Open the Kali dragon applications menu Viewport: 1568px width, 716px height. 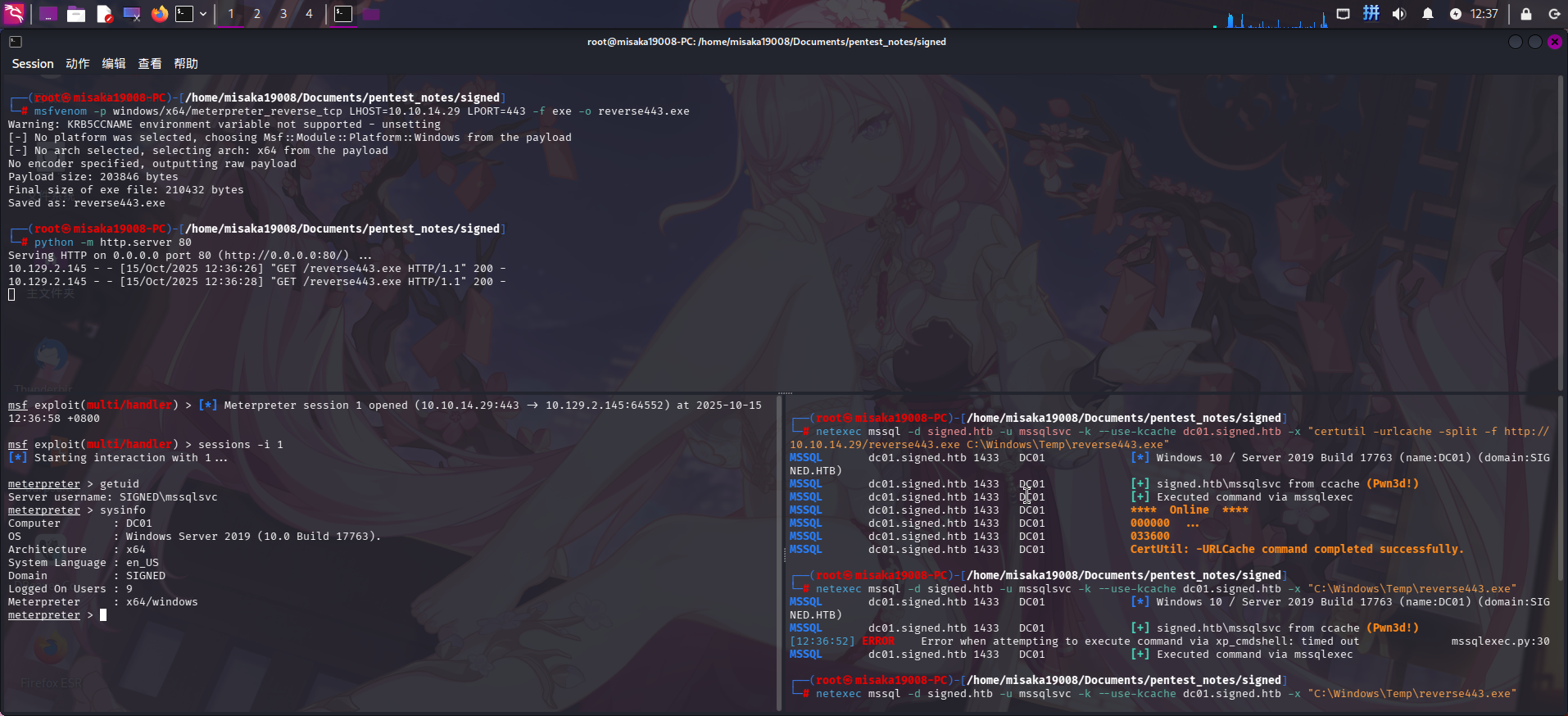click(x=14, y=13)
